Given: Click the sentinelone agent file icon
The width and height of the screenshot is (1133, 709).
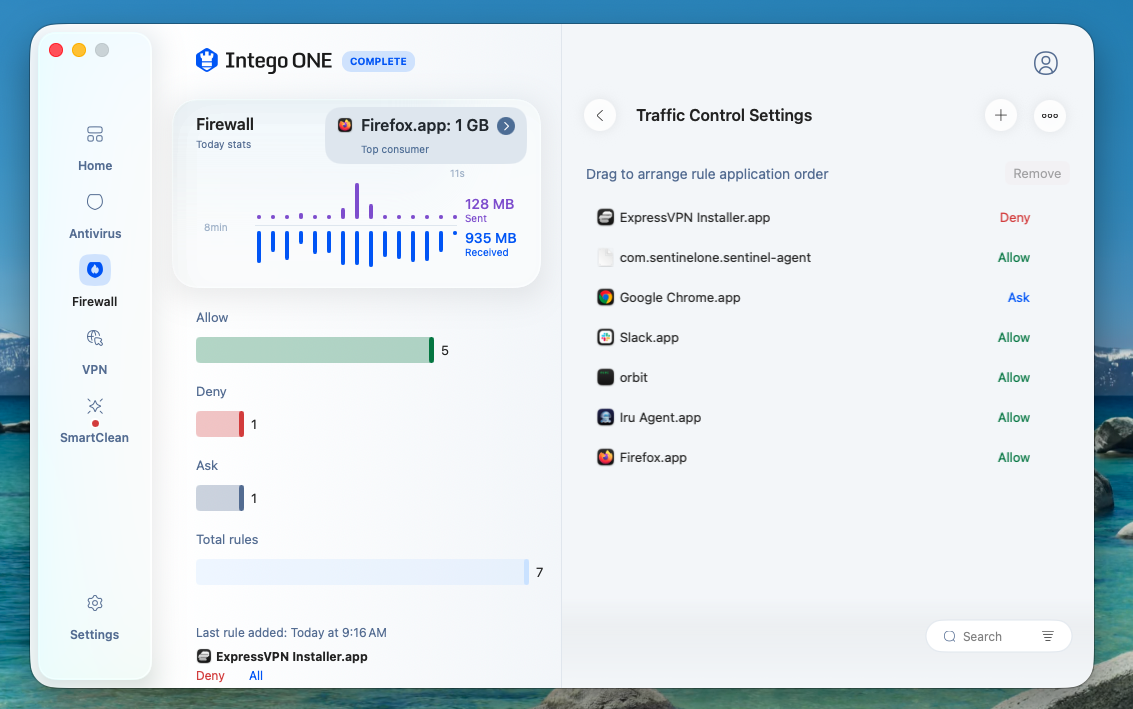Looking at the screenshot, I should tap(606, 257).
